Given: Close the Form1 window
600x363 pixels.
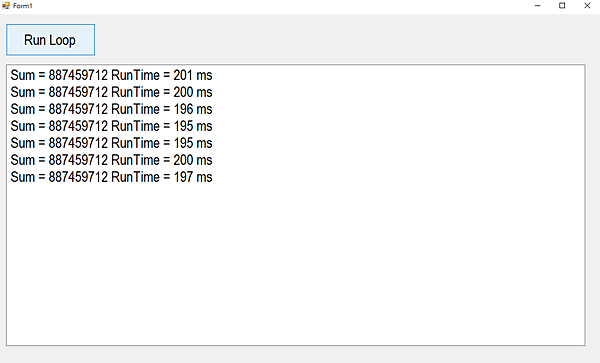Looking at the screenshot, I should tap(587, 6).
